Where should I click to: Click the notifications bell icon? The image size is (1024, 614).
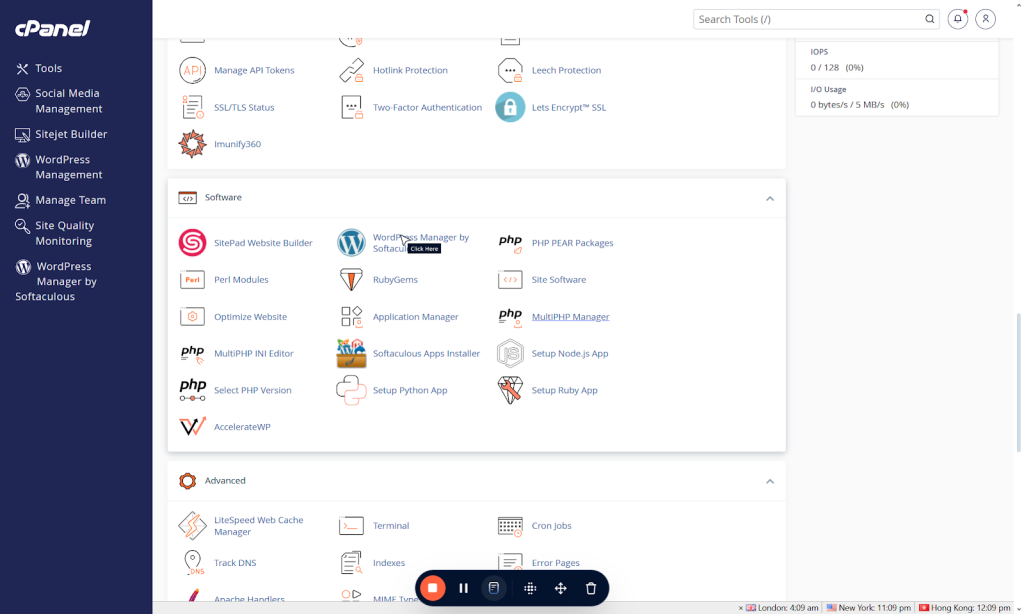click(957, 19)
